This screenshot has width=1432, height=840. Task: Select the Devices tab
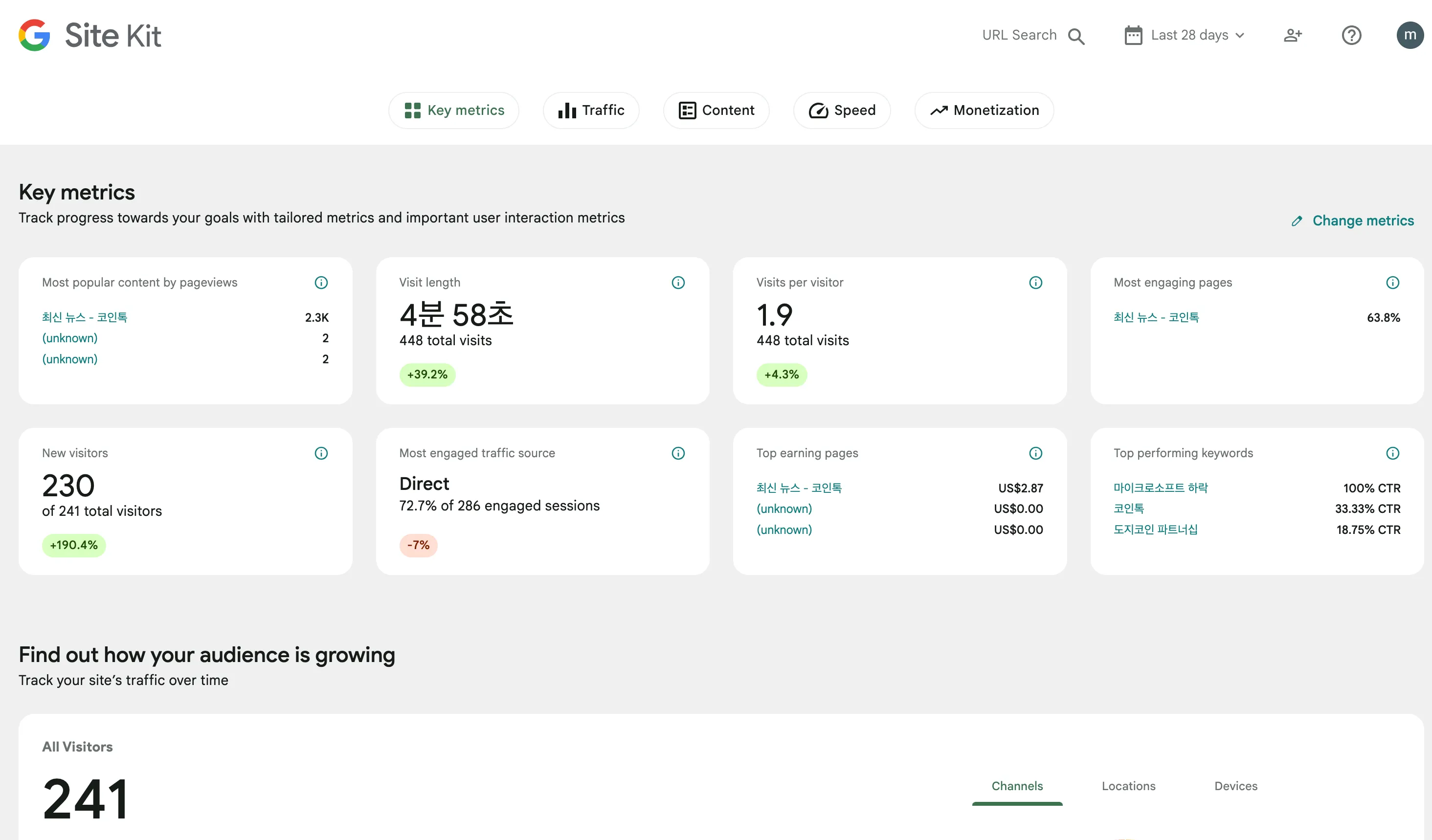(1235, 786)
